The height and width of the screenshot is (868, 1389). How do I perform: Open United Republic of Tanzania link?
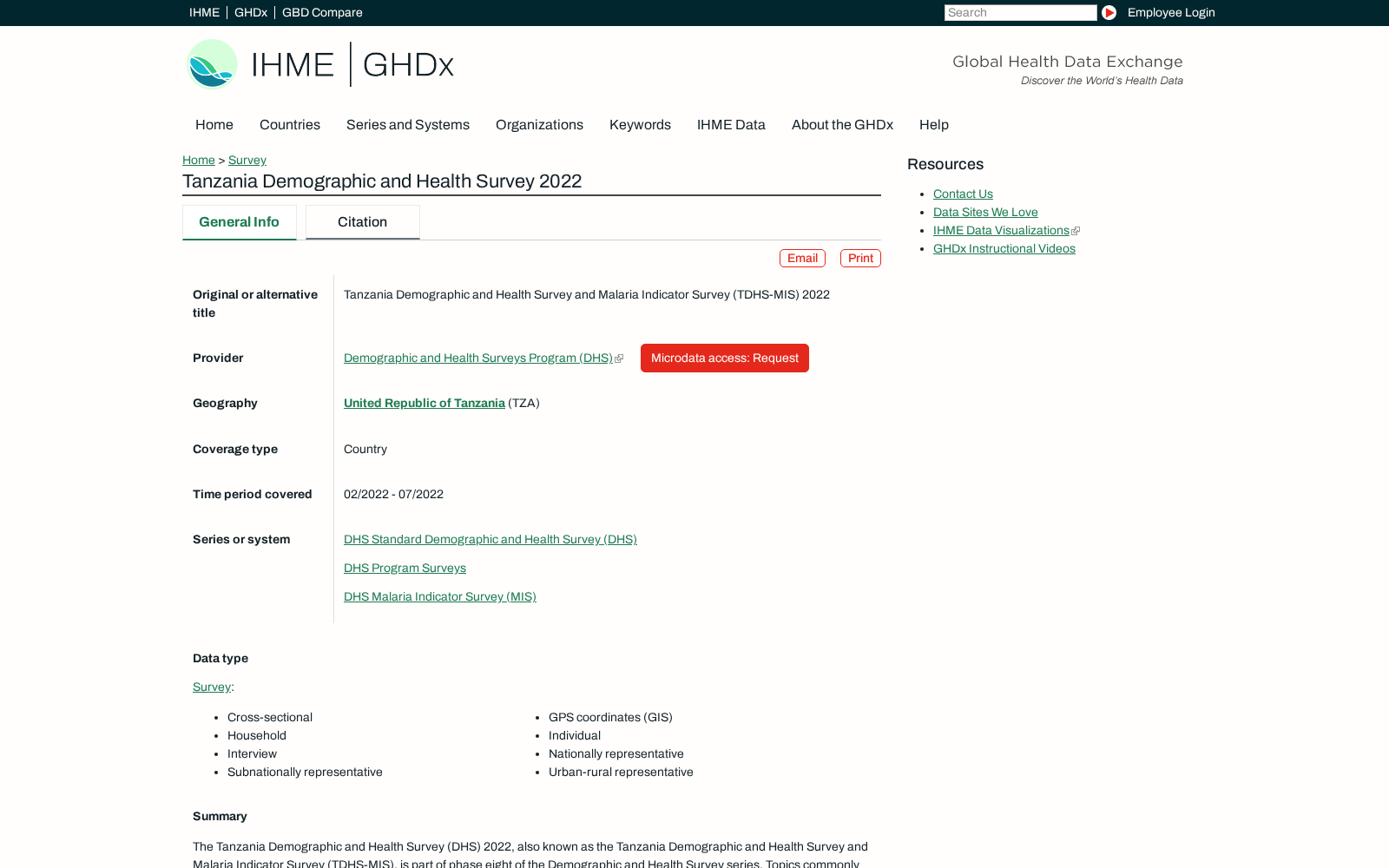tap(425, 403)
